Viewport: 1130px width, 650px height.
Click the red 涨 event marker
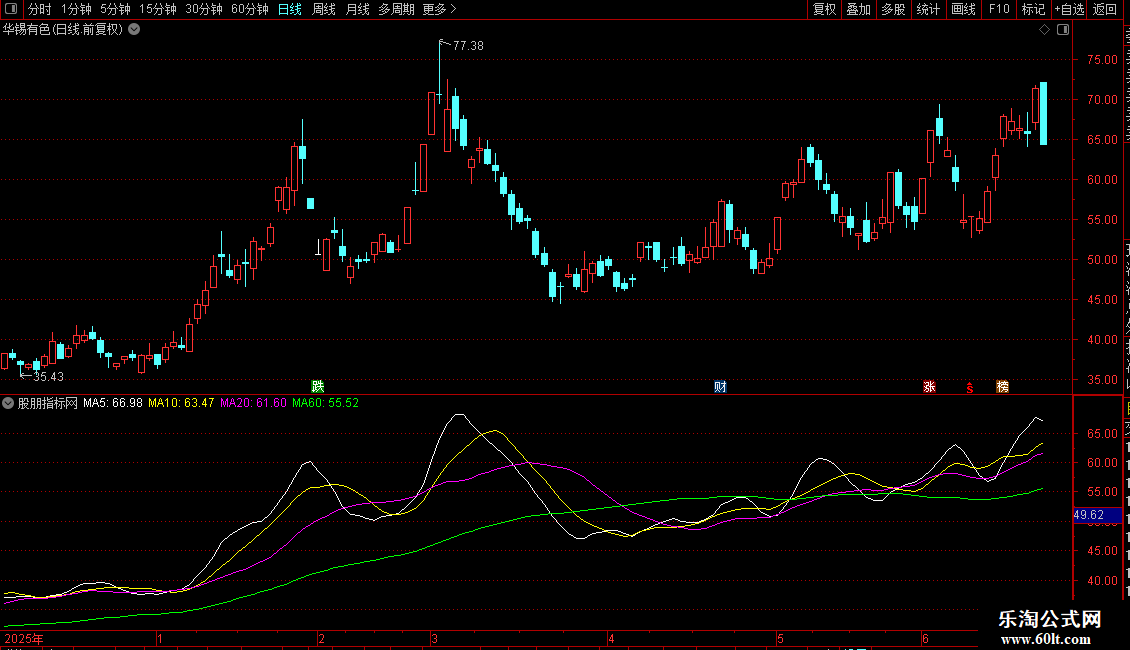930,387
